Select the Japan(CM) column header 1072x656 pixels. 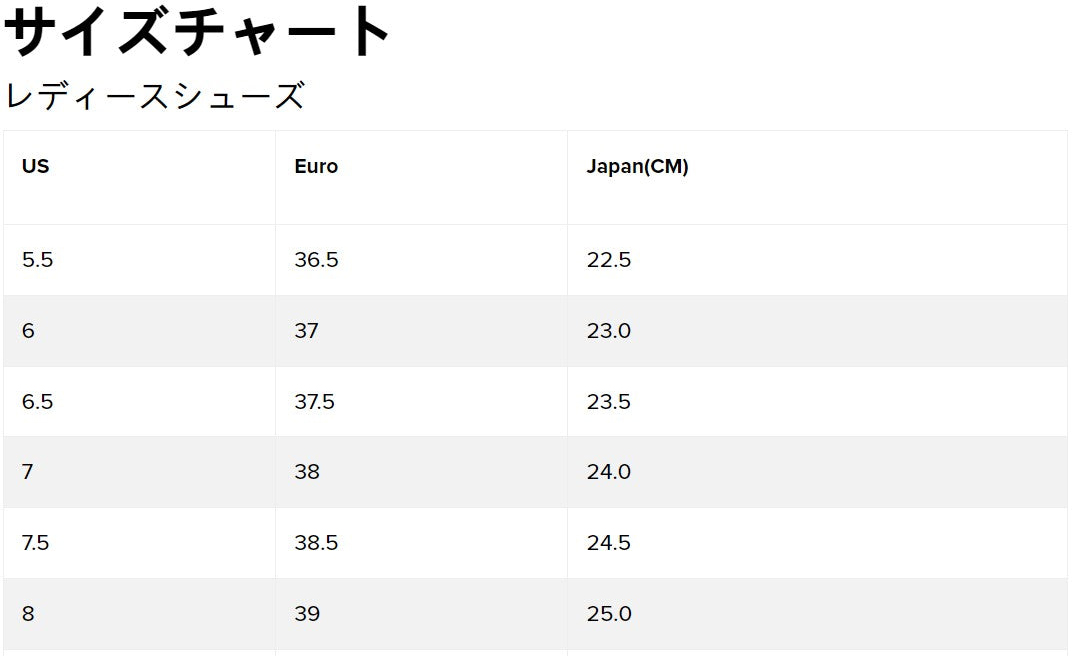pos(637,167)
